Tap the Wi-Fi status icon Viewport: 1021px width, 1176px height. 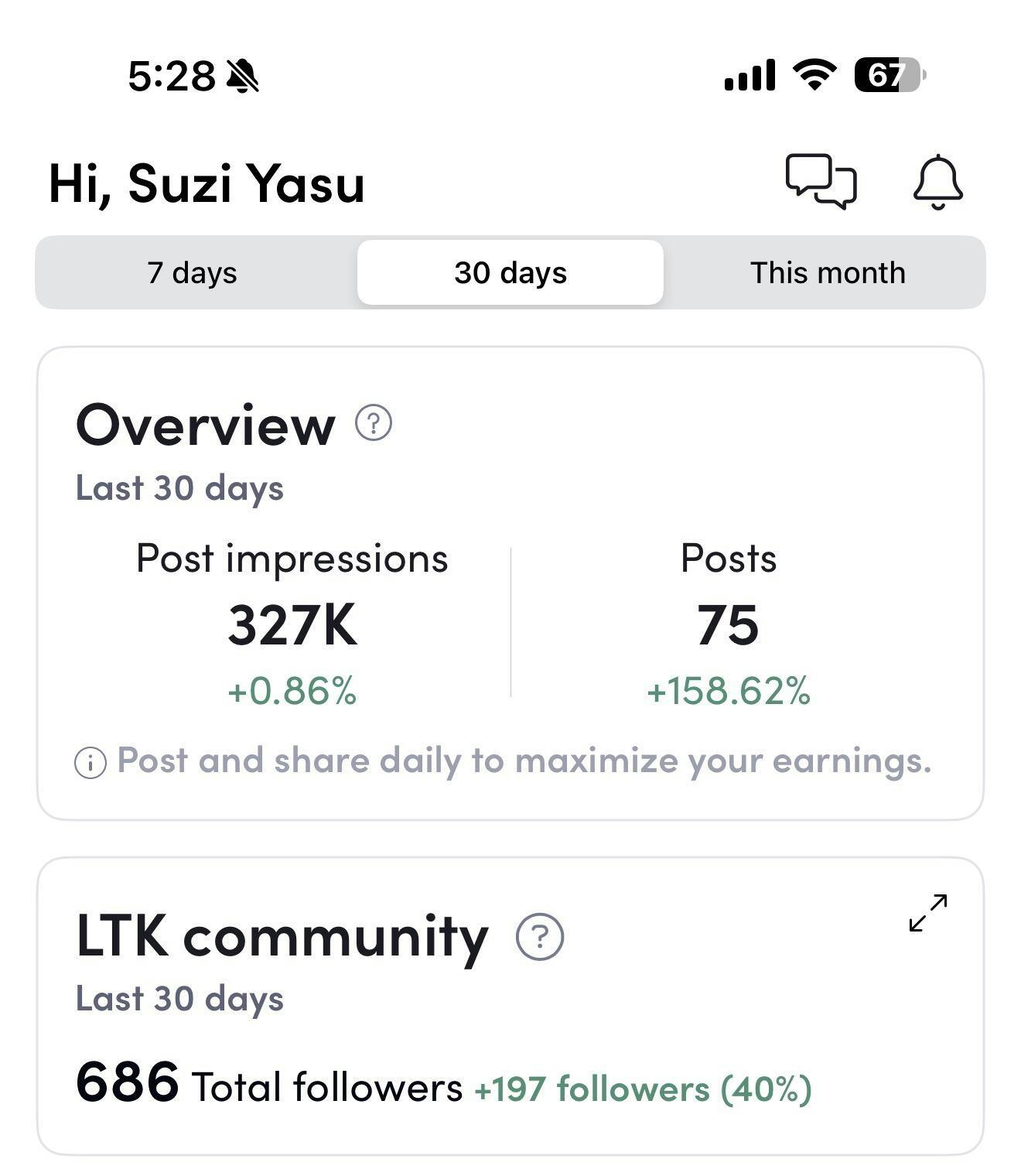point(814,75)
